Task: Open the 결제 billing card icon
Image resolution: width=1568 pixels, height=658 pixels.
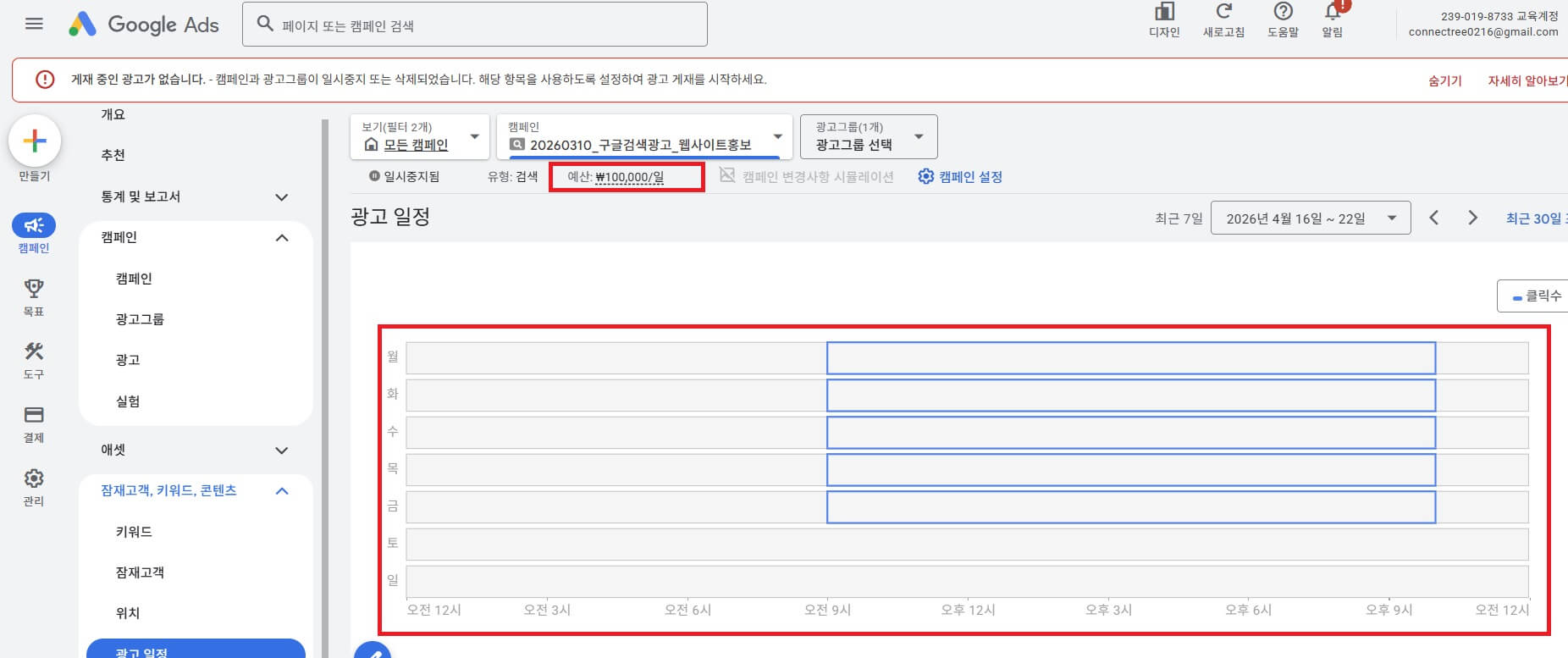Action: [34, 415]
